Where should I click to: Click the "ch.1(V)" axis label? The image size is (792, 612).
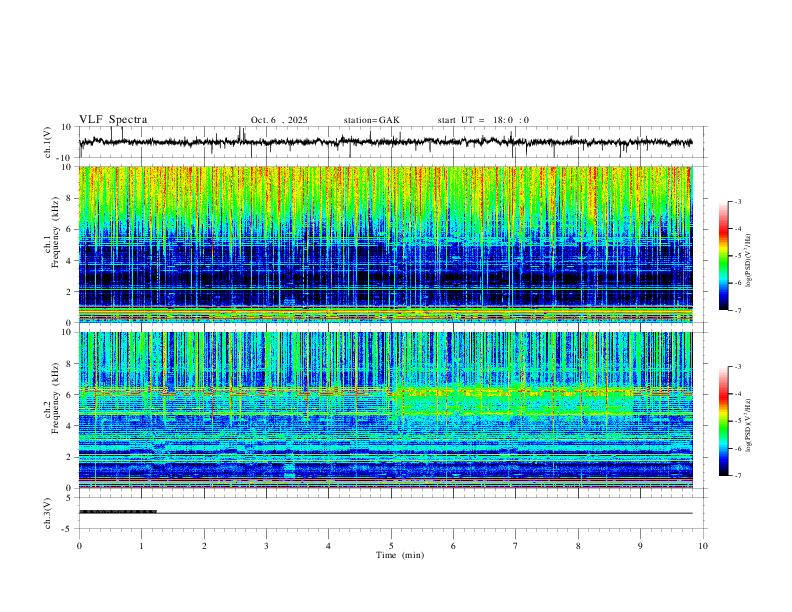tap(47, 142)
